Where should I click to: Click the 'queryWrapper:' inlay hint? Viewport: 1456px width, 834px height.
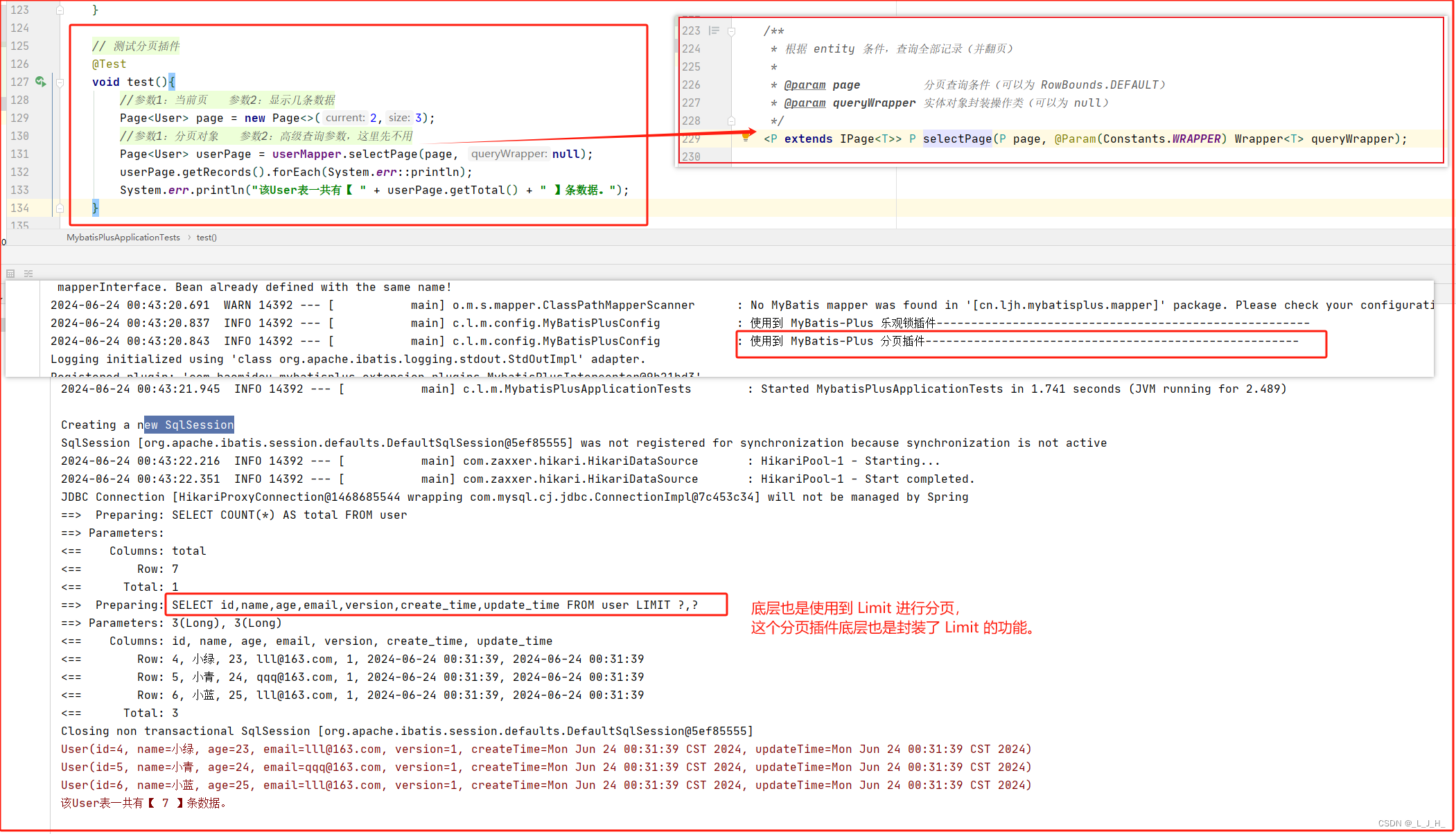509,154
